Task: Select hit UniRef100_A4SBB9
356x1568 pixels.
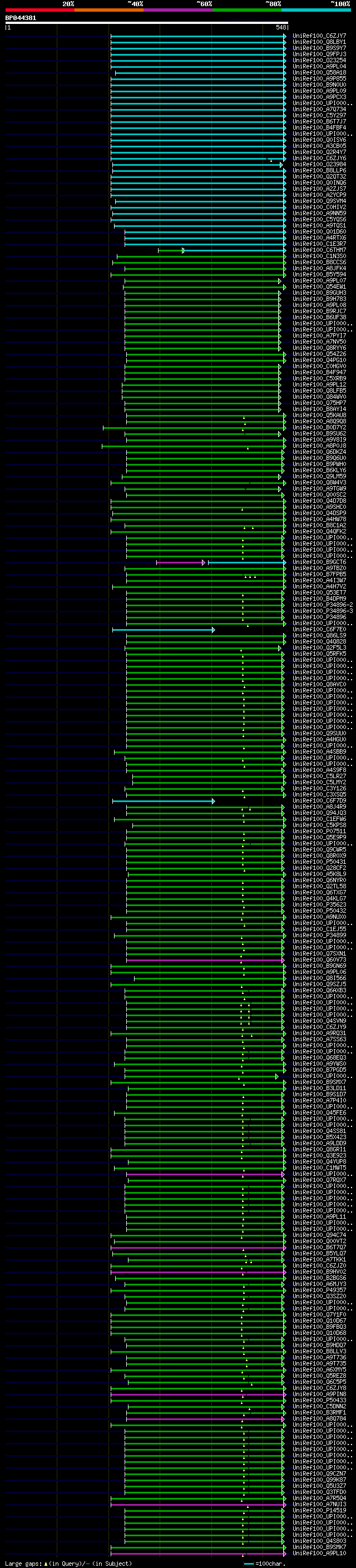Action: coord(319,752)
